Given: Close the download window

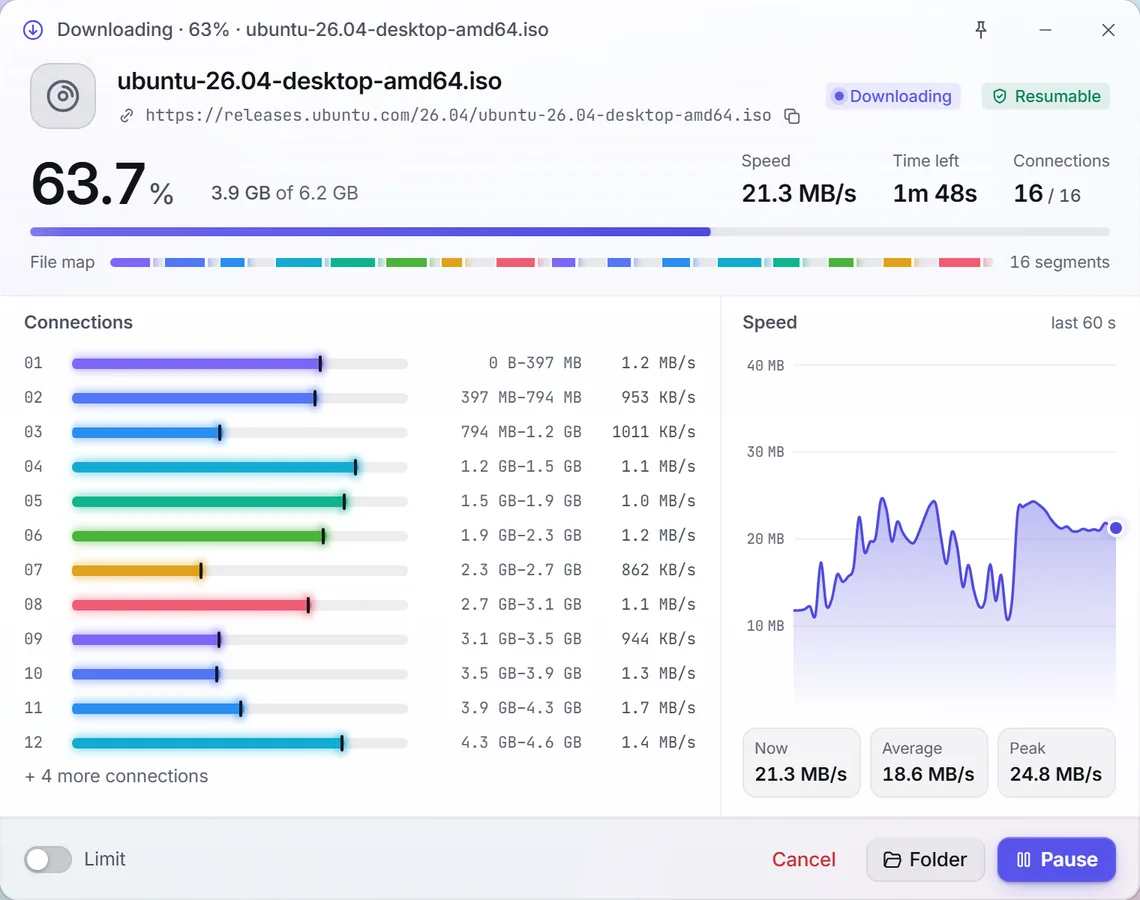Looking at the screenshot, I should 1108,30.
